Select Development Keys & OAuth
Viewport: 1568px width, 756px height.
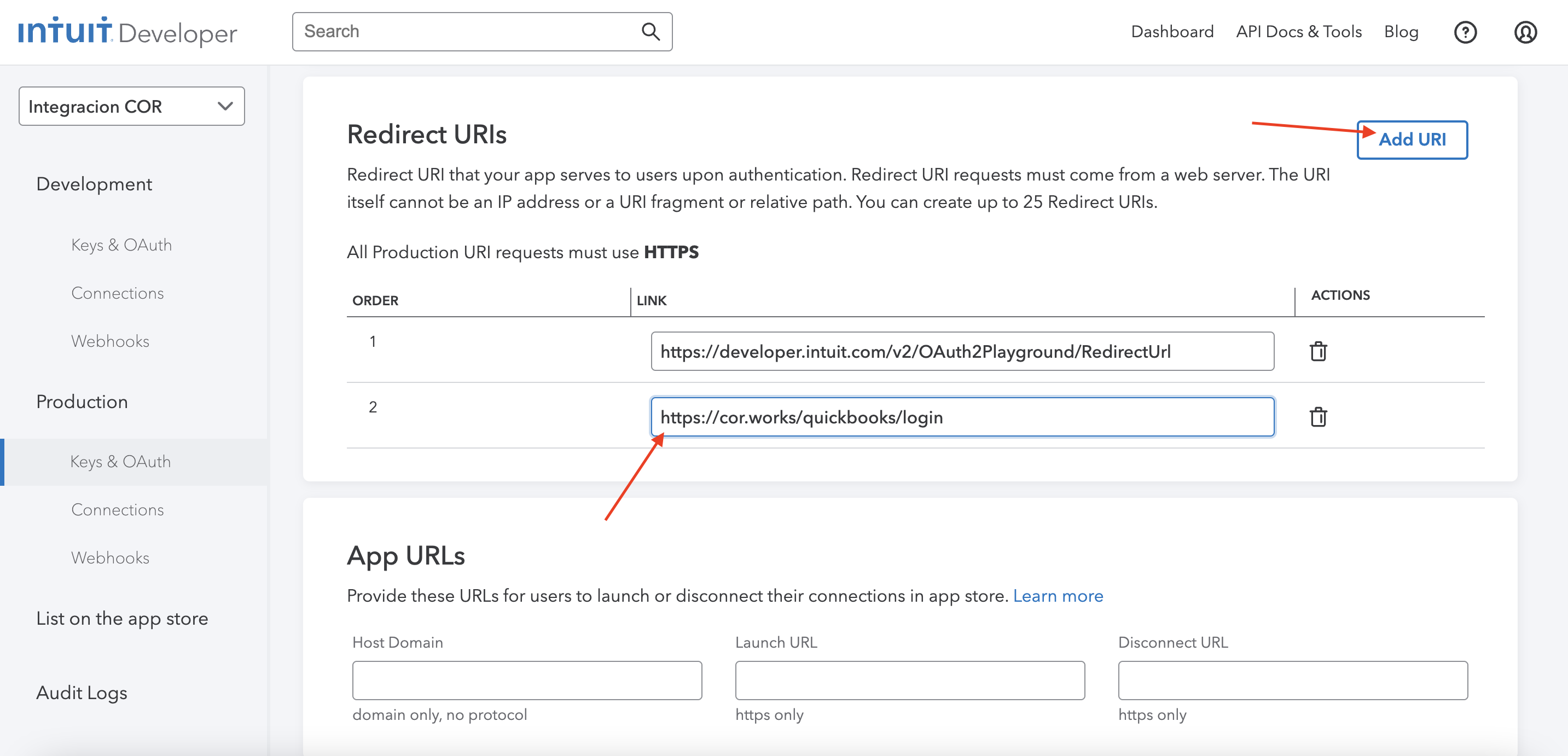coord(121,245)
